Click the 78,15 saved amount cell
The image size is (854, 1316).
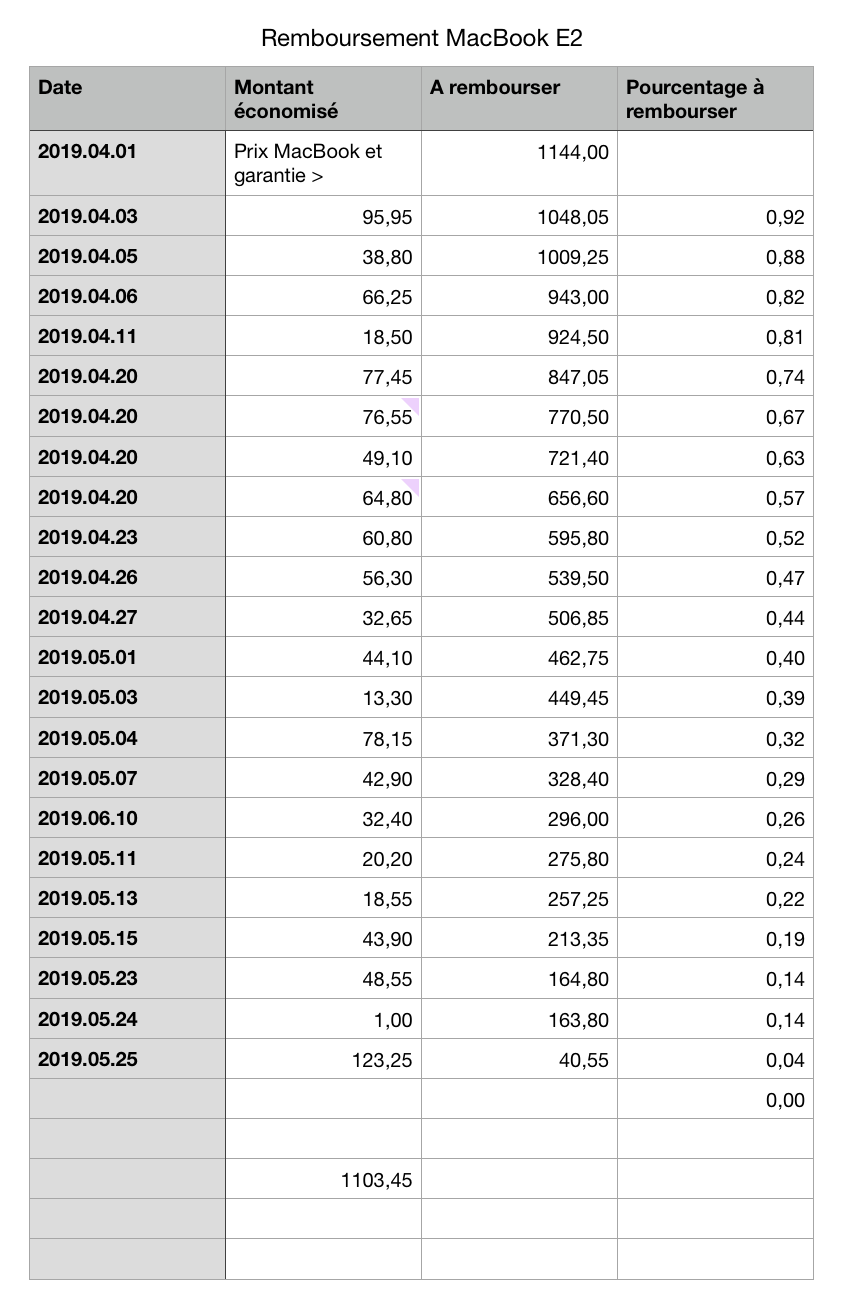[323, 738]
